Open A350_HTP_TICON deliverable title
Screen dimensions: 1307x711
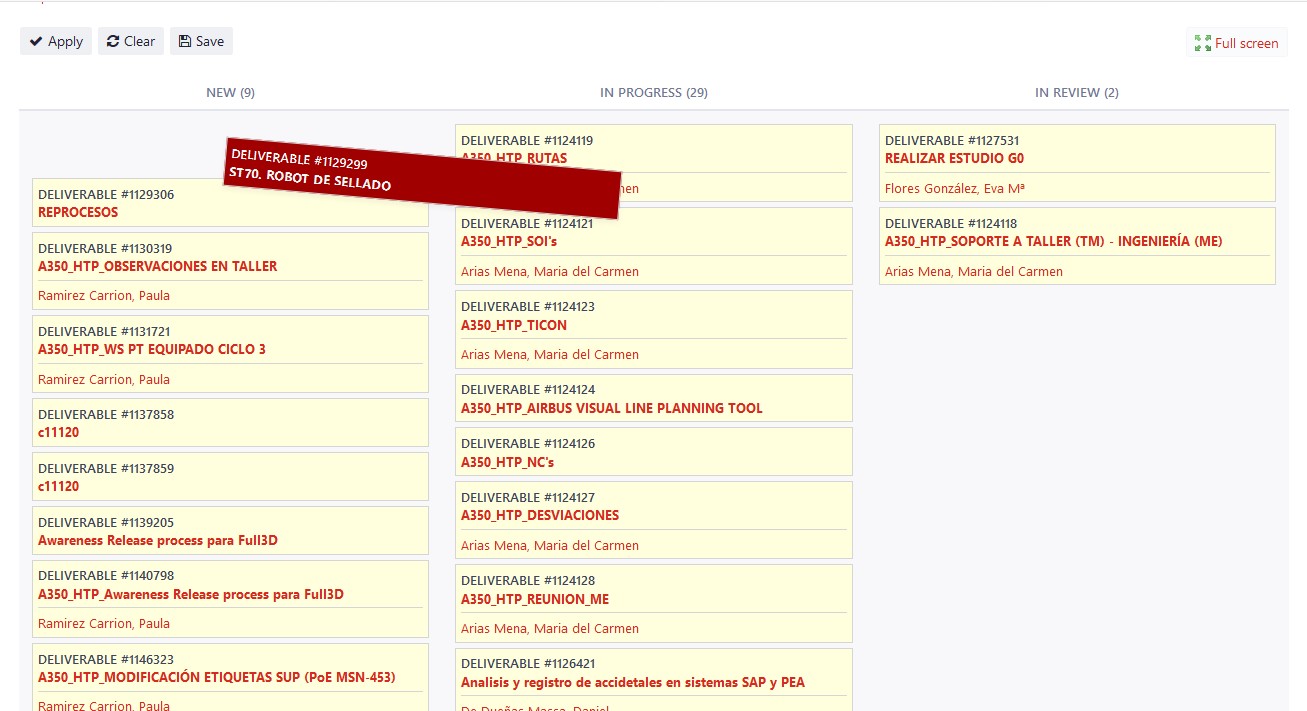(513, 325)
